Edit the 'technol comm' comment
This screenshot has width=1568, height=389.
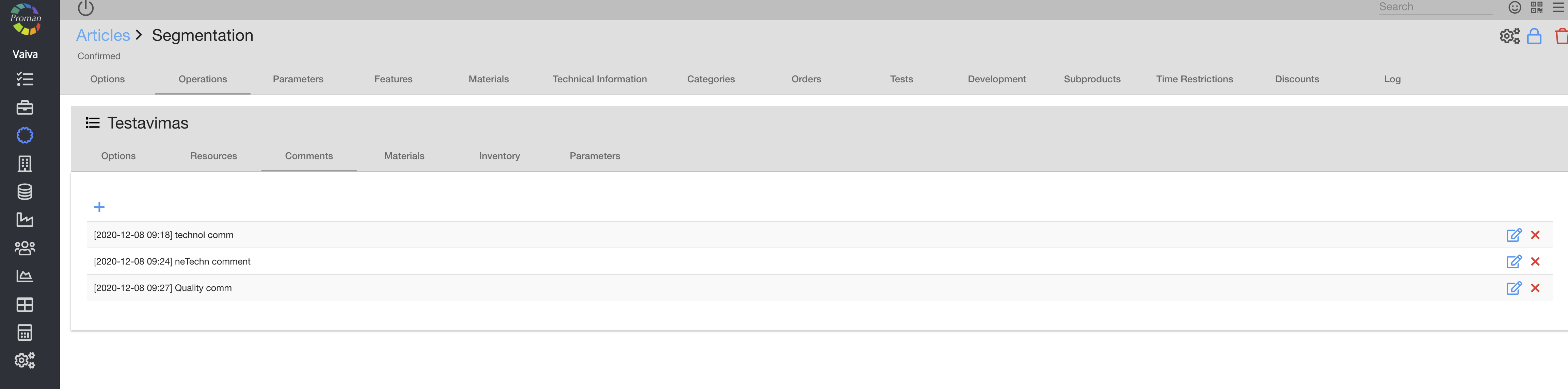1513,235
